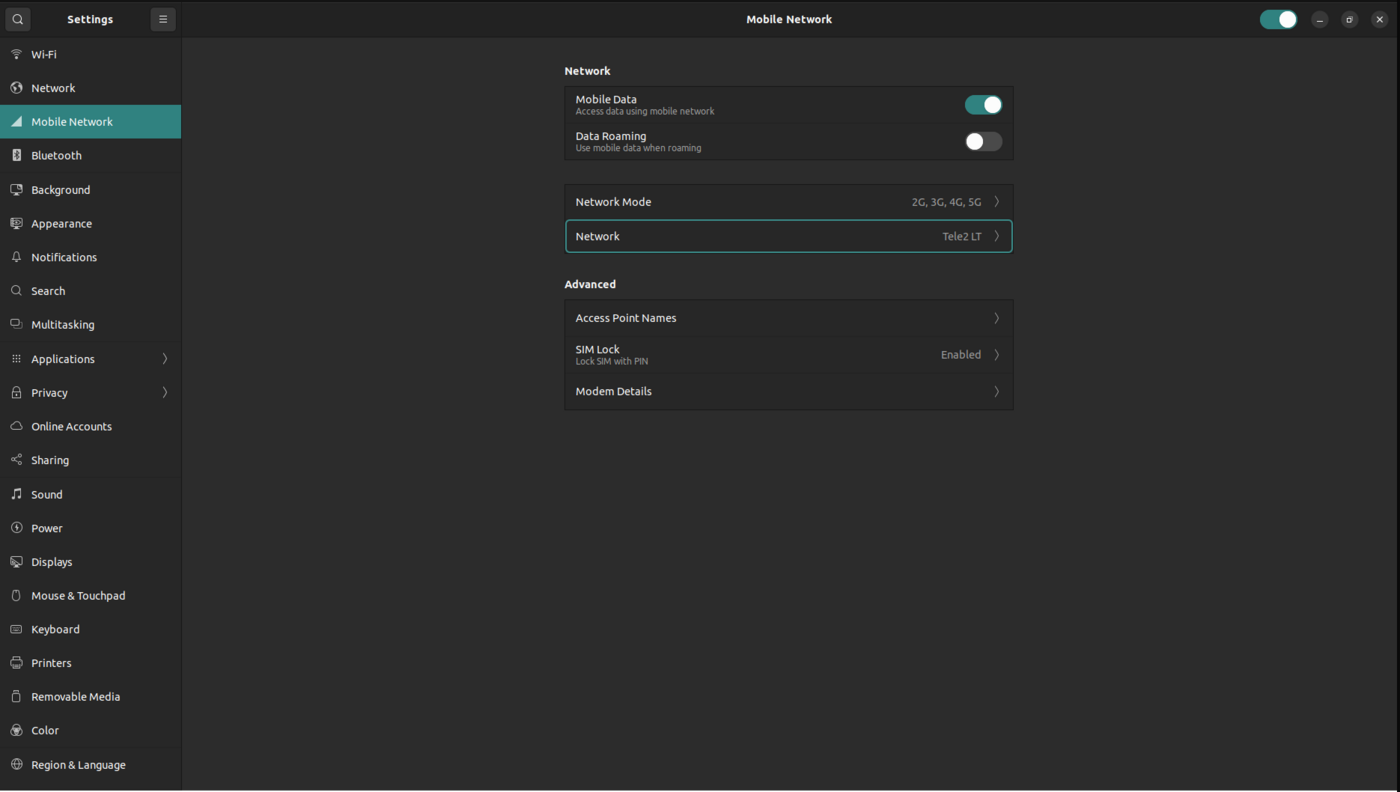Open the SIM Lock settings row
This screenshot has width=1400, height=792.
pyautogui.click(x=788, y=355)
